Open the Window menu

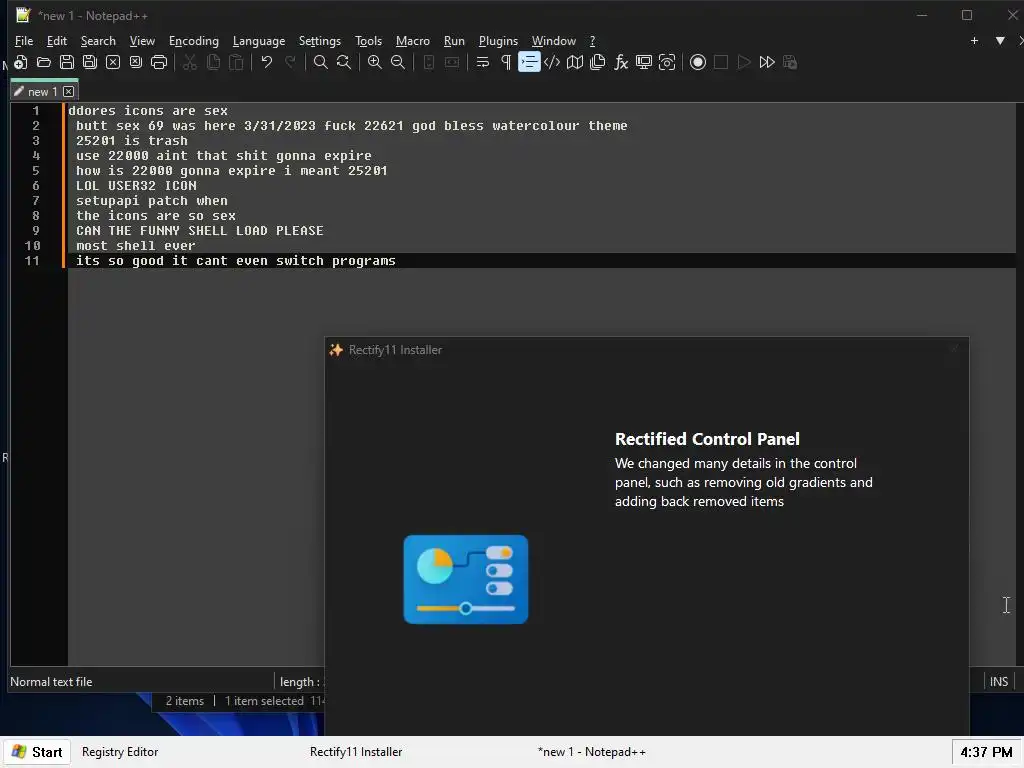pyautogui.click(x=554, y=41)
